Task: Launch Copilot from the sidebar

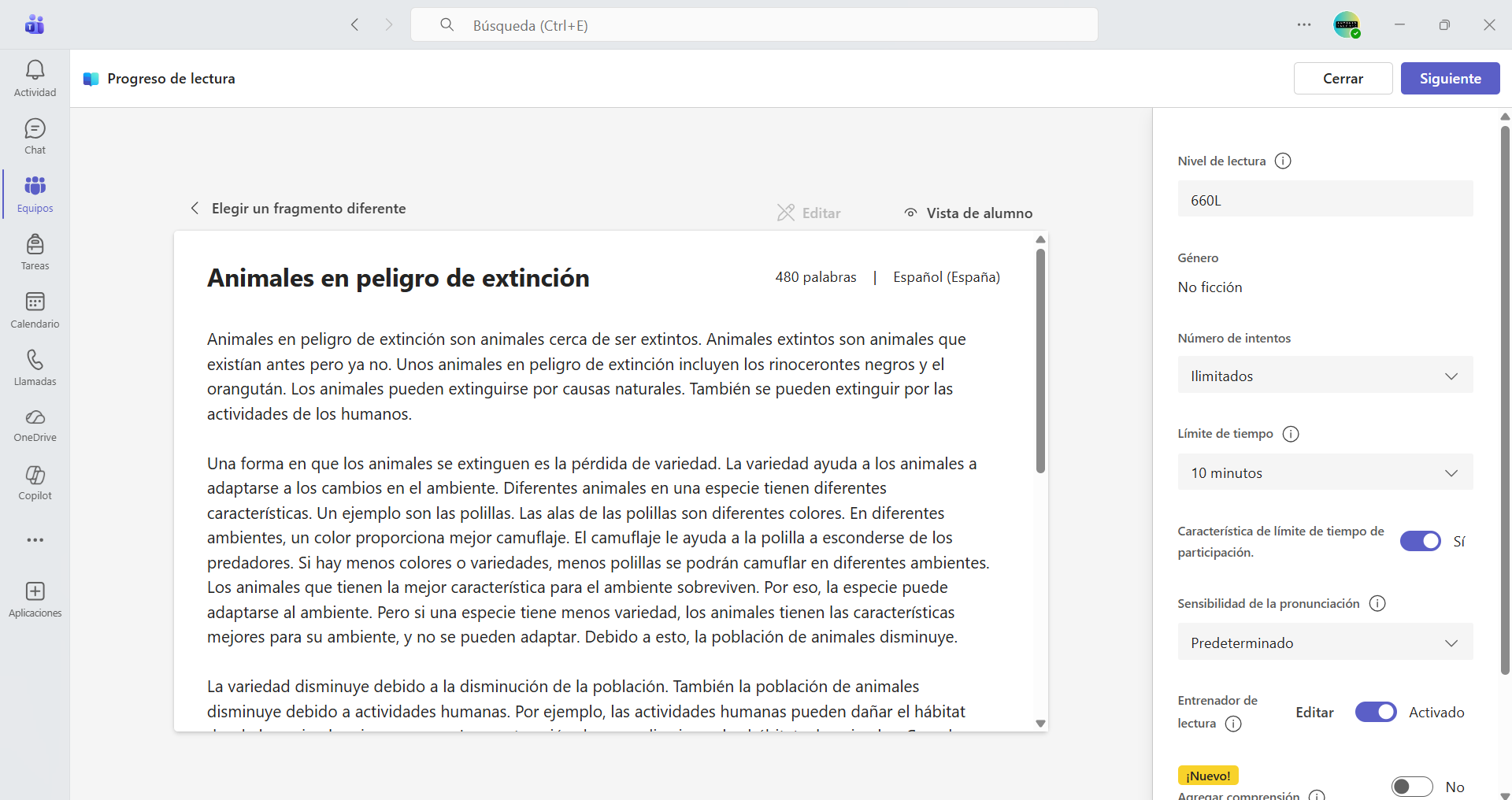Action: (35, 483)
